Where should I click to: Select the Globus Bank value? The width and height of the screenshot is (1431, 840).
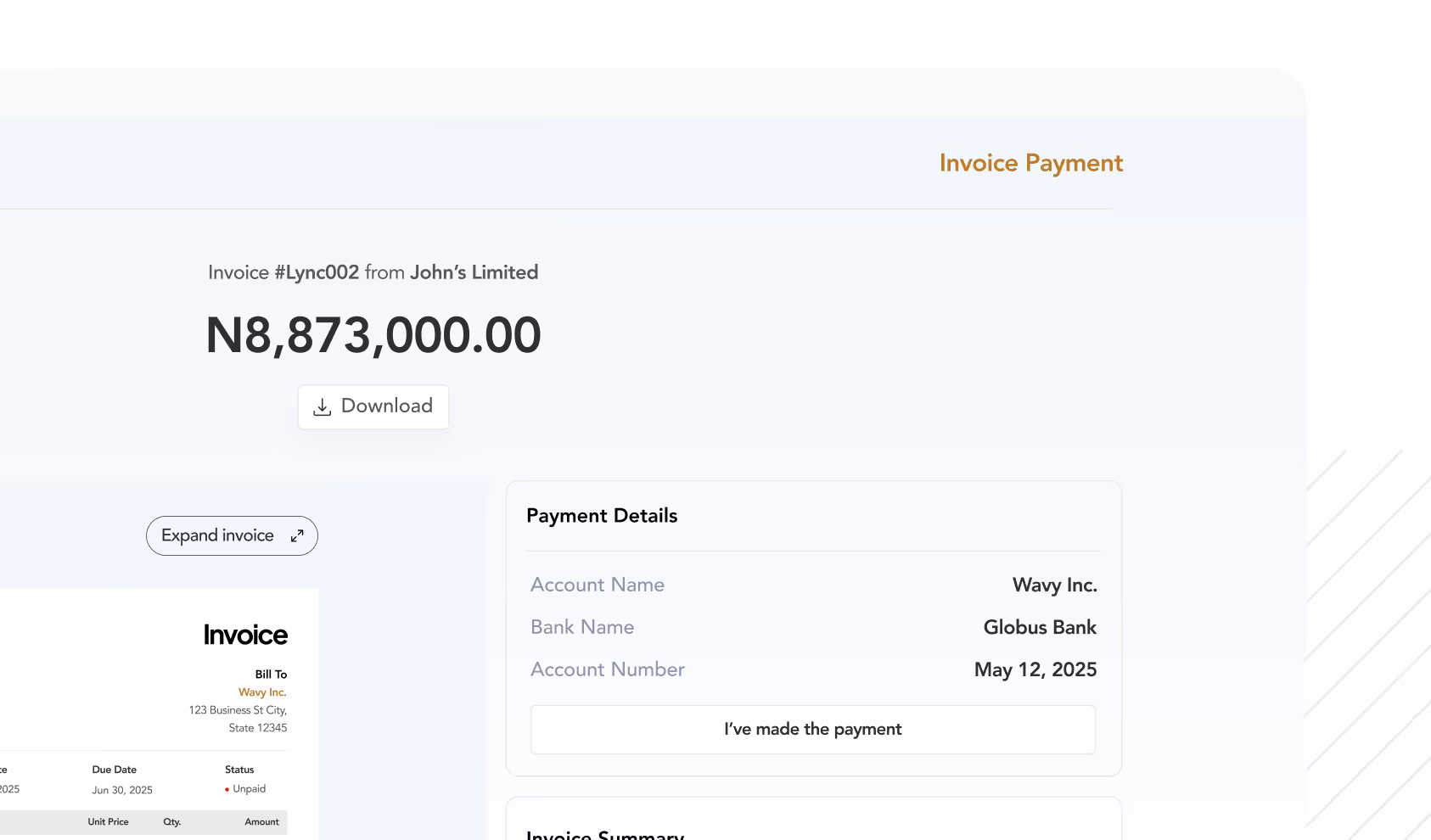pyautogui.click(x=1039, y=627)
